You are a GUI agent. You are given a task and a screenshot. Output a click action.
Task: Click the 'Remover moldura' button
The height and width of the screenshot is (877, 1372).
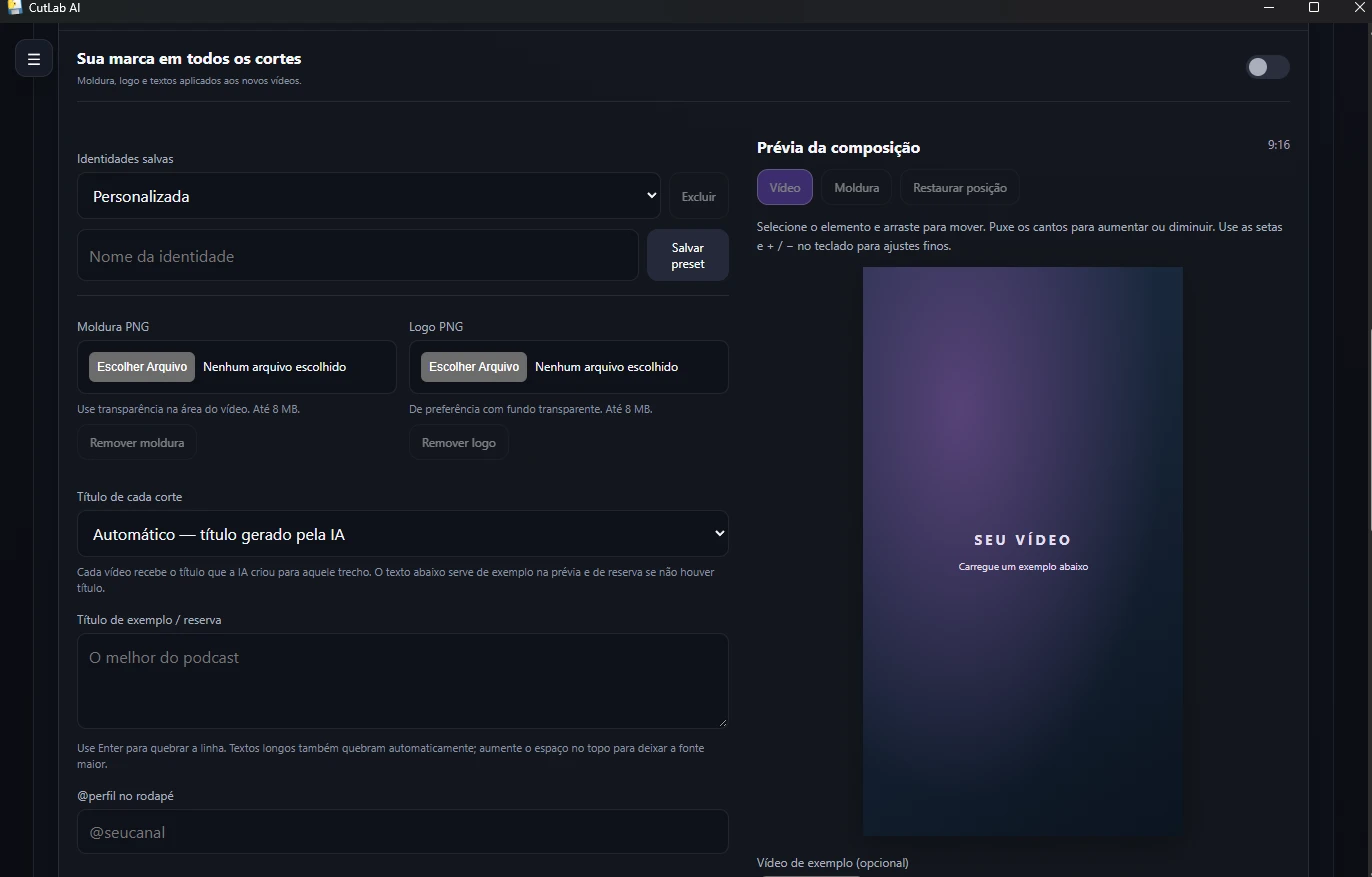(x=137, y=442)
